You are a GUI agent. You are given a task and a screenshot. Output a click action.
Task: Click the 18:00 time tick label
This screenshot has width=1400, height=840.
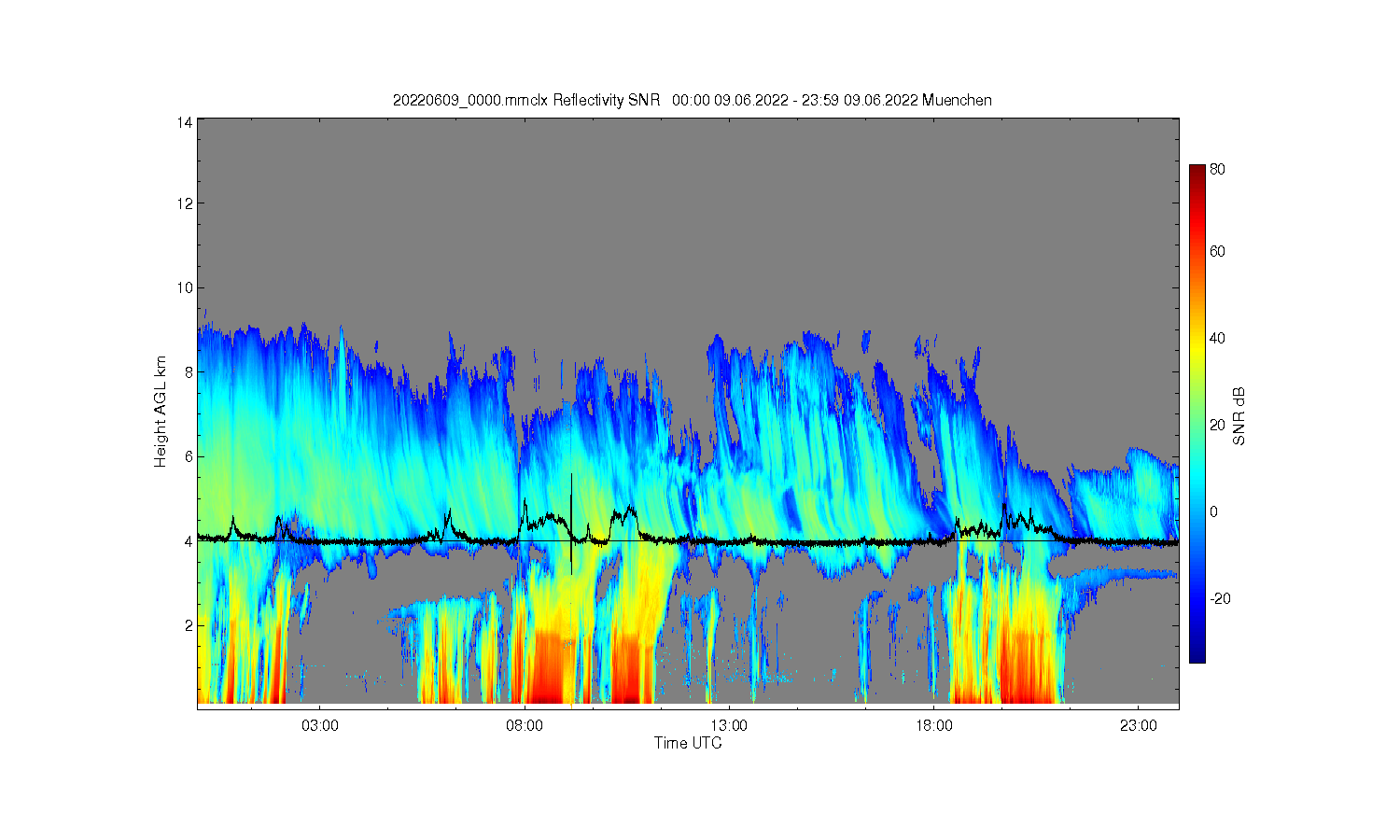(933, 726)
